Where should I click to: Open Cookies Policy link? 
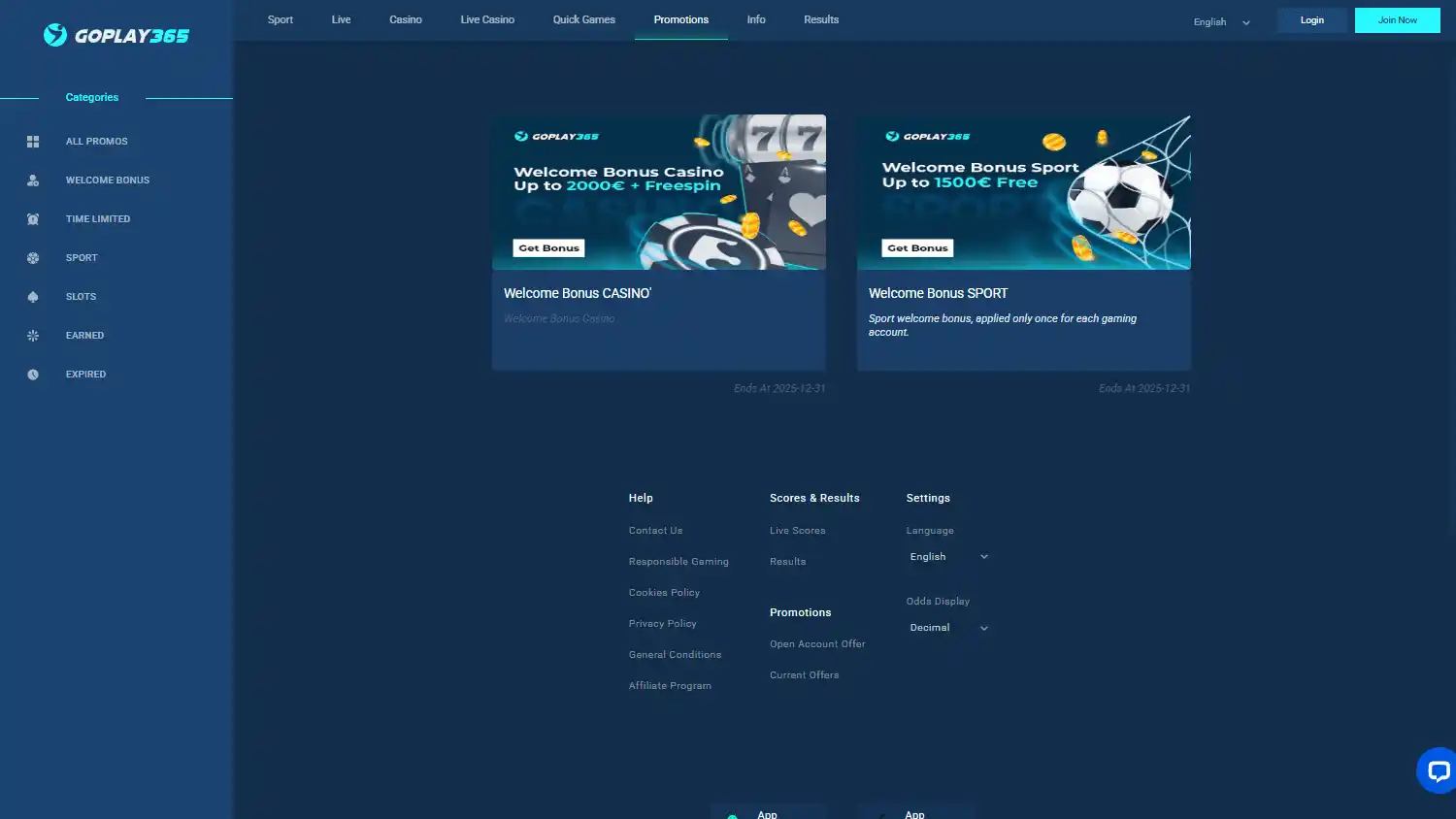point(664,593)
